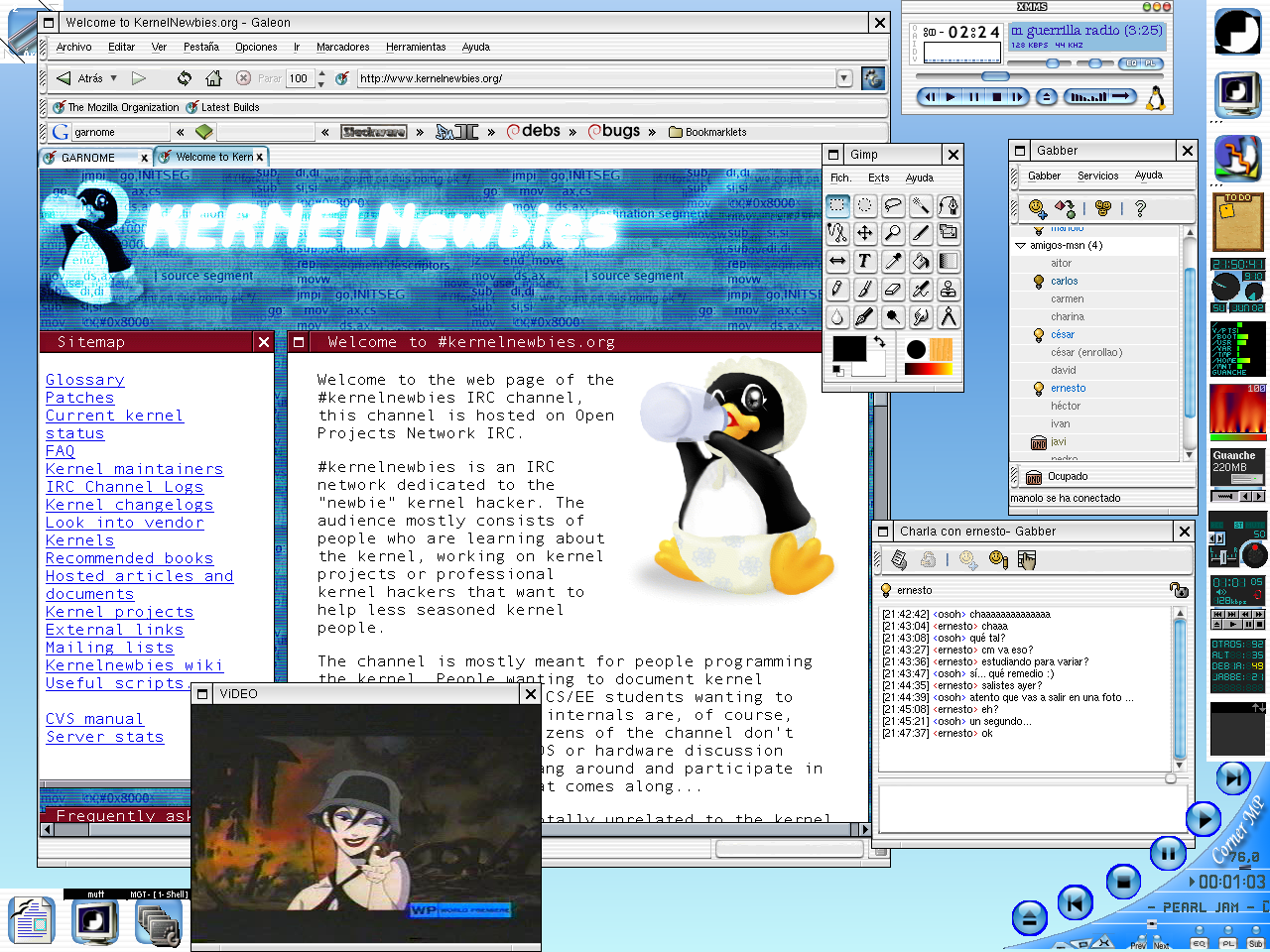The image size is (1270, 952).
Task: Pick the Bucket Fill tool
Action: tap(921, 261)
